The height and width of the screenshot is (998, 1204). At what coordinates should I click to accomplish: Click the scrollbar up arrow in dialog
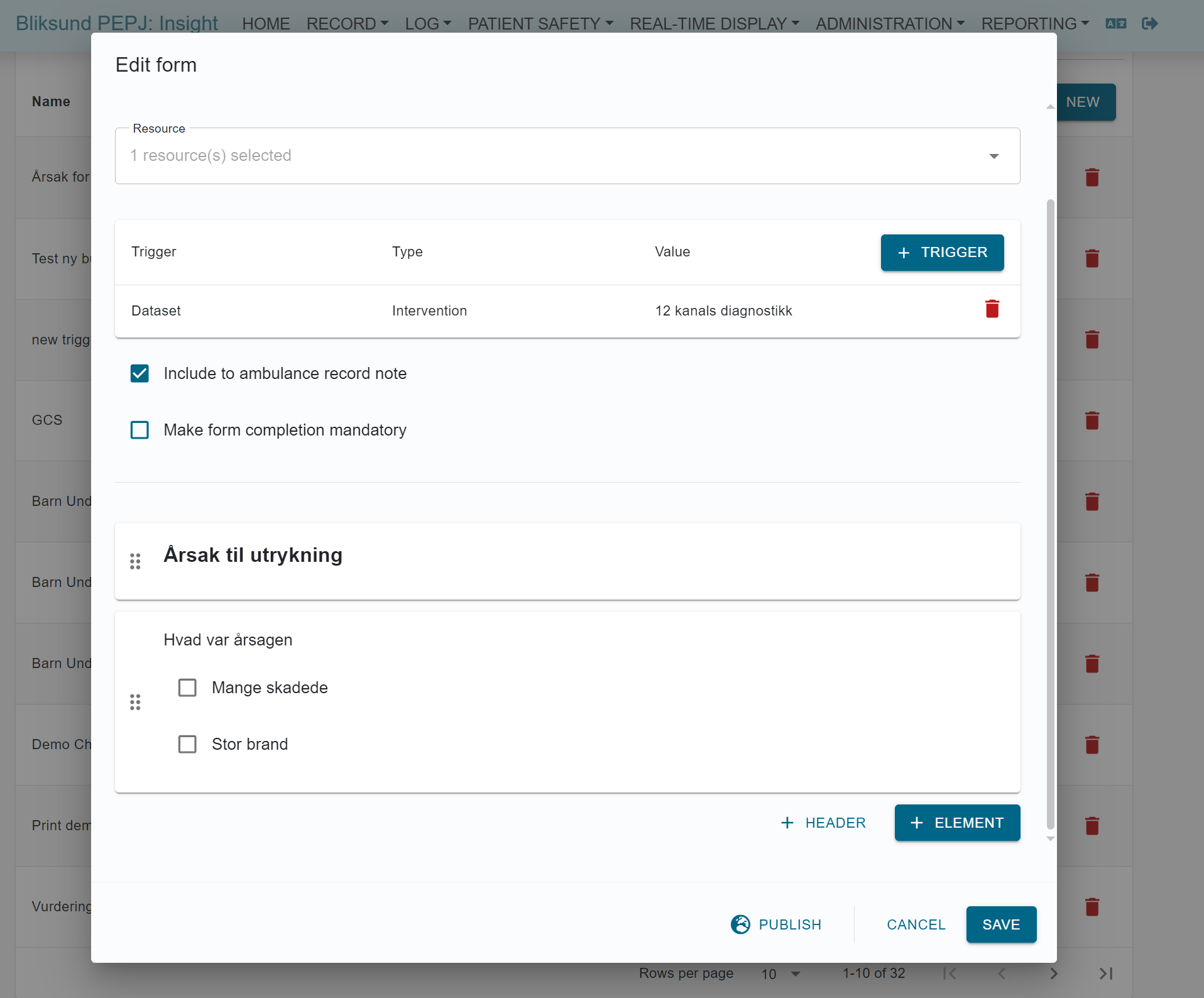(1050, 107)
